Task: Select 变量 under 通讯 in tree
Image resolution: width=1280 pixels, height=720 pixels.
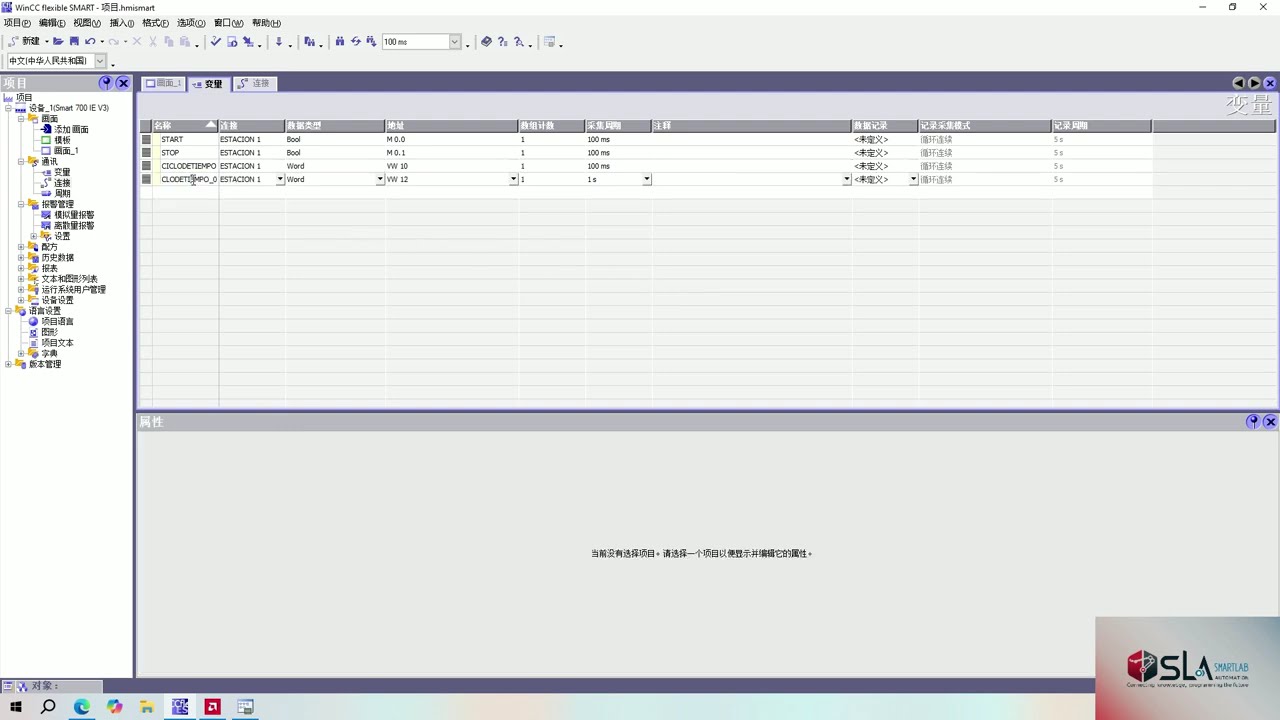Action: pyautogui.click(x=62, y=172)
